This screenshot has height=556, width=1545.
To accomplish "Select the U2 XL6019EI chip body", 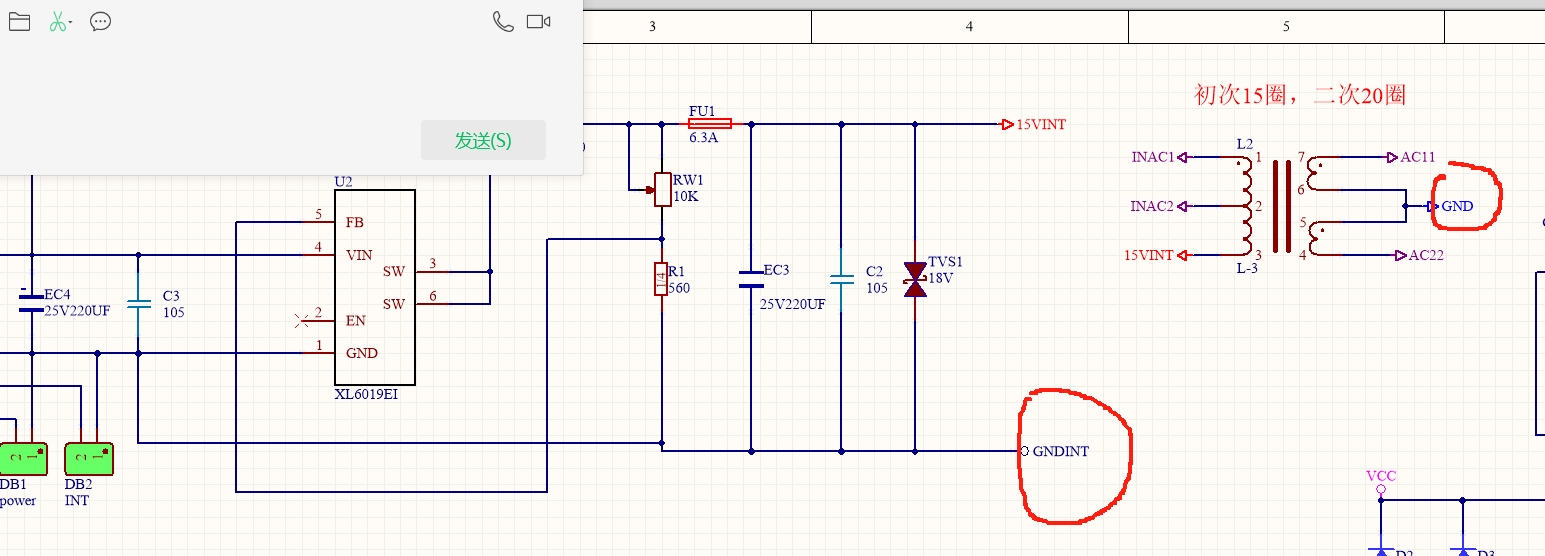I will 375,287.
